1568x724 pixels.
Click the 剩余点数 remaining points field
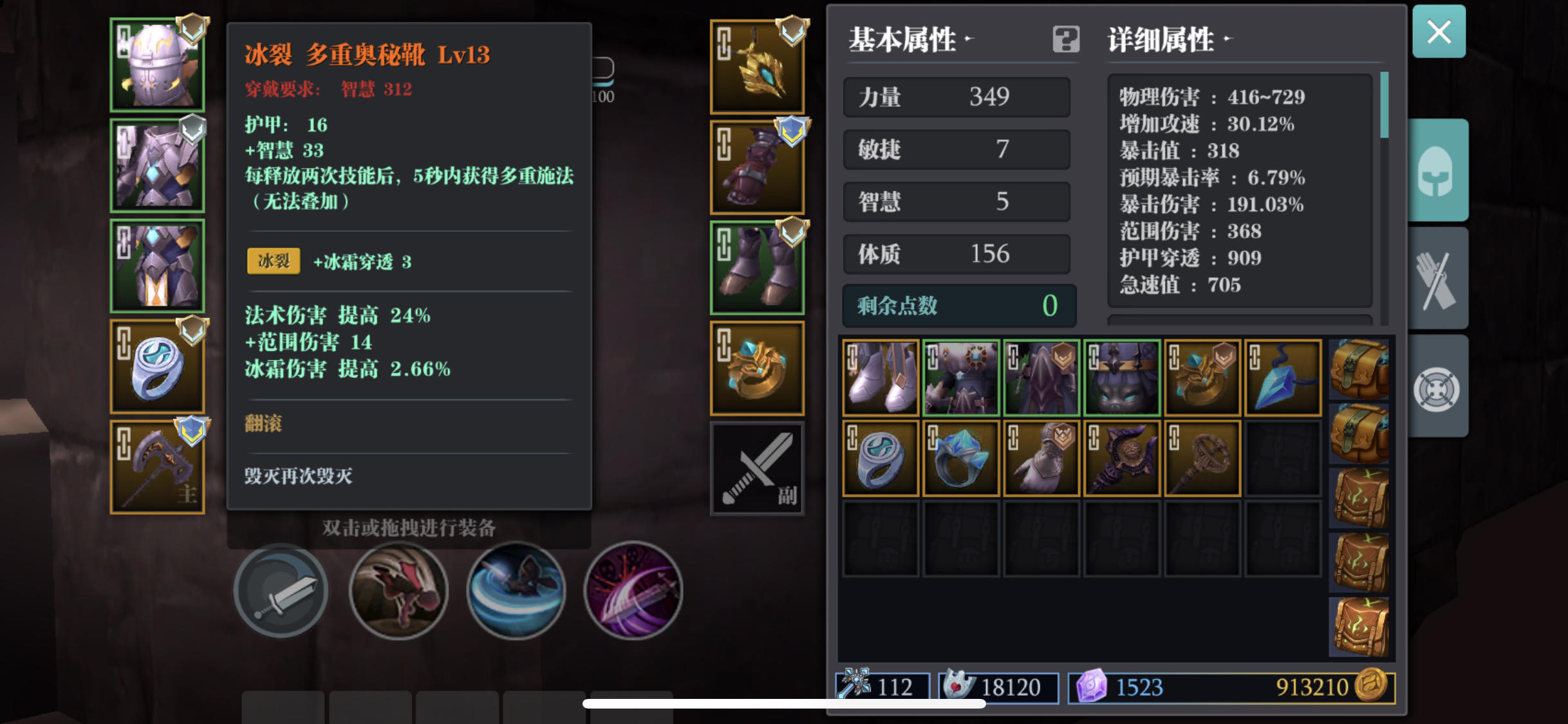click(x=959, y=305)
